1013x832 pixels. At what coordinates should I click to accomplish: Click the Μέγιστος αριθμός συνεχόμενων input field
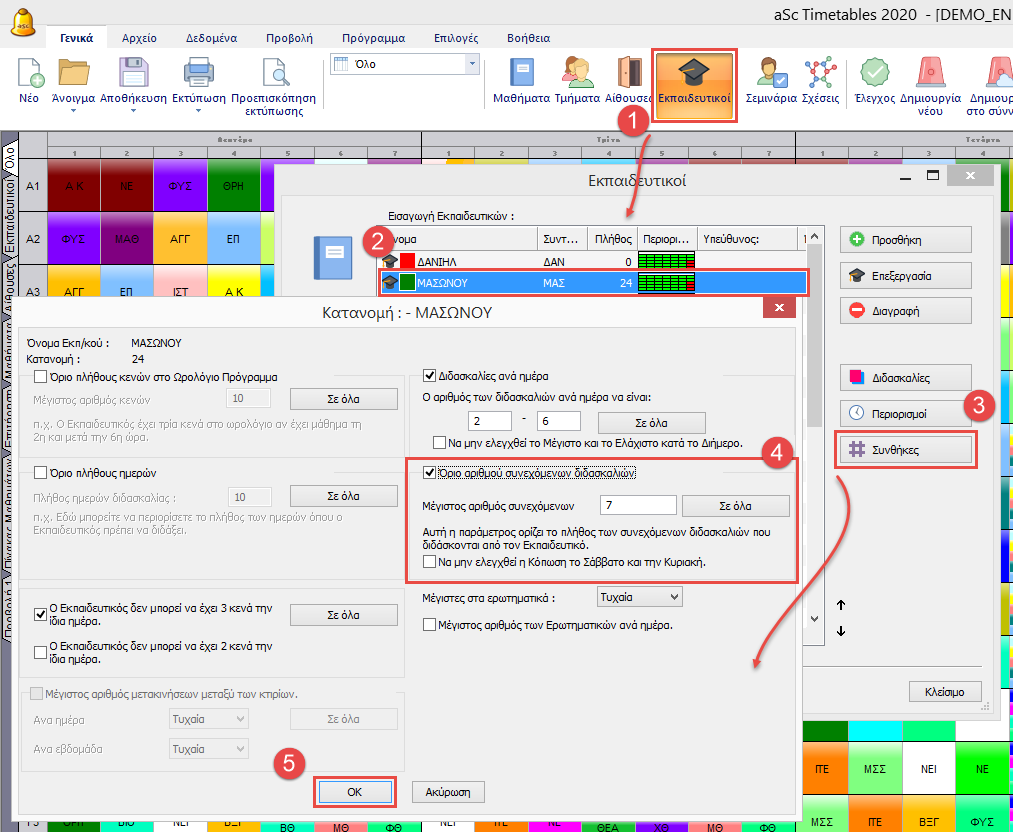[639, 505]
